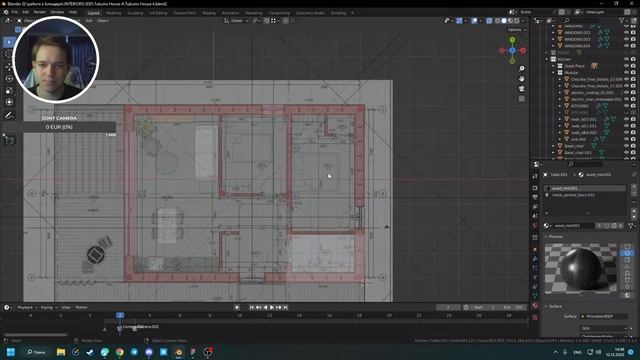Select the Add Cube tool
The height and width of the screenshot is (360, 640).
coord(10,141)
